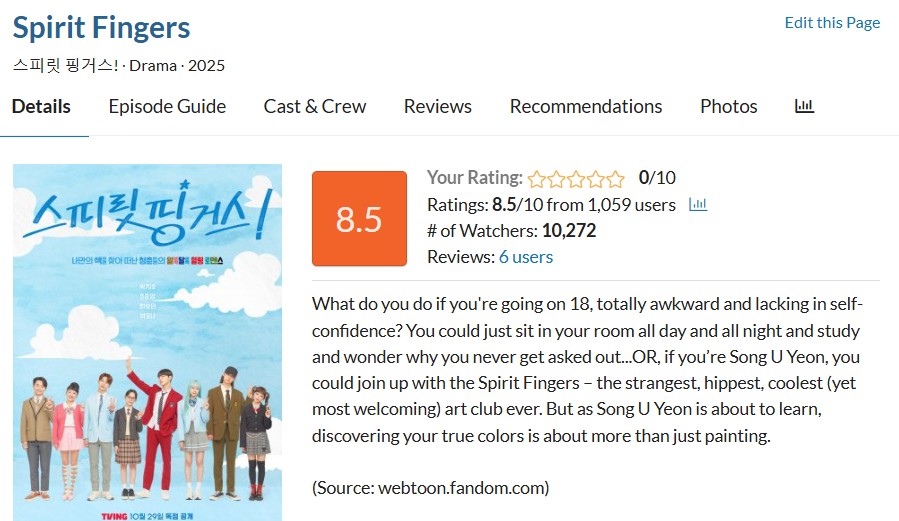
Task: Click the third rating star
Action: [576, 179]
